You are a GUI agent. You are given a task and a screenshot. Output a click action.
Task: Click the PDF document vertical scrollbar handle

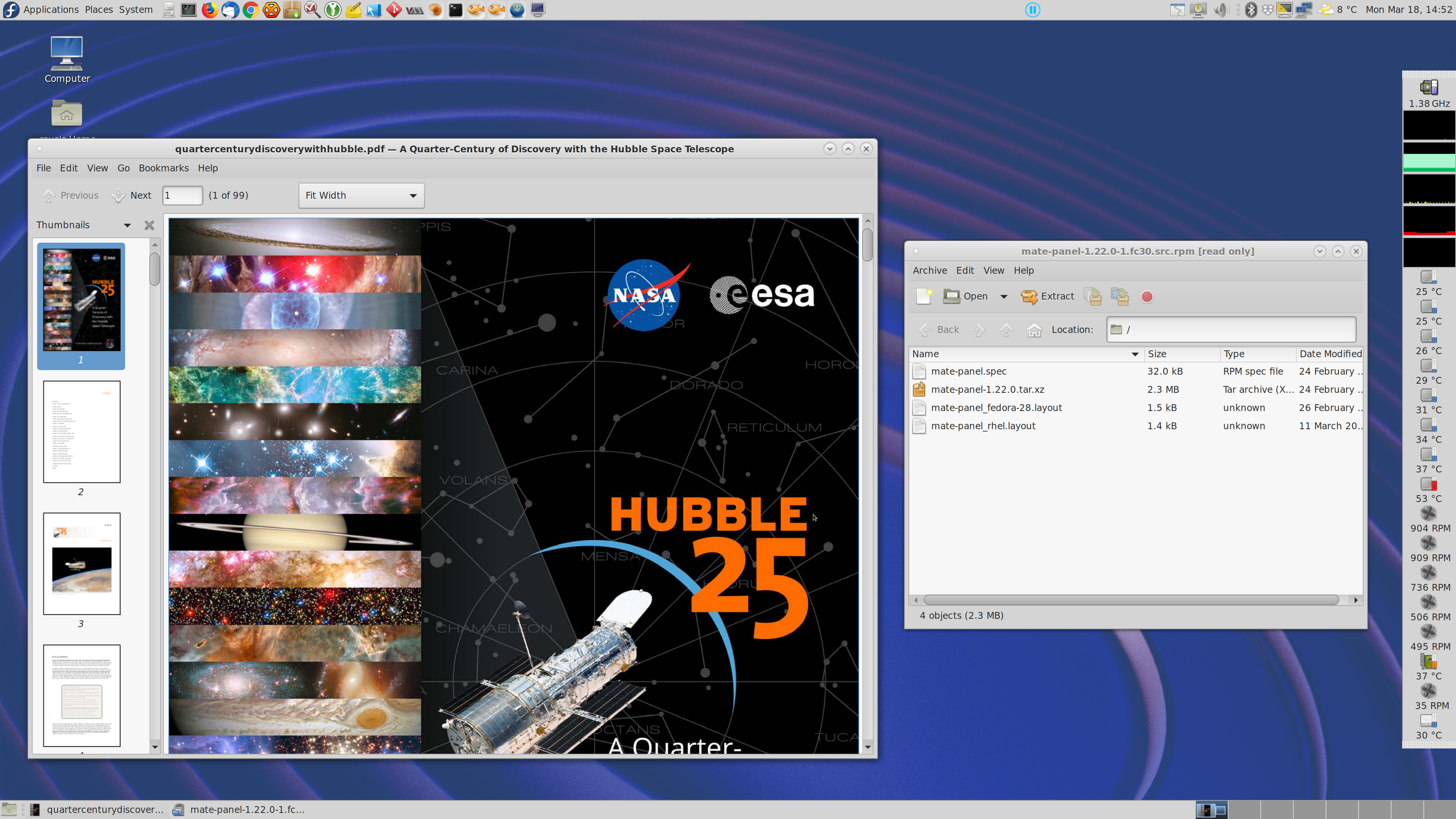(x=868, y=244)
